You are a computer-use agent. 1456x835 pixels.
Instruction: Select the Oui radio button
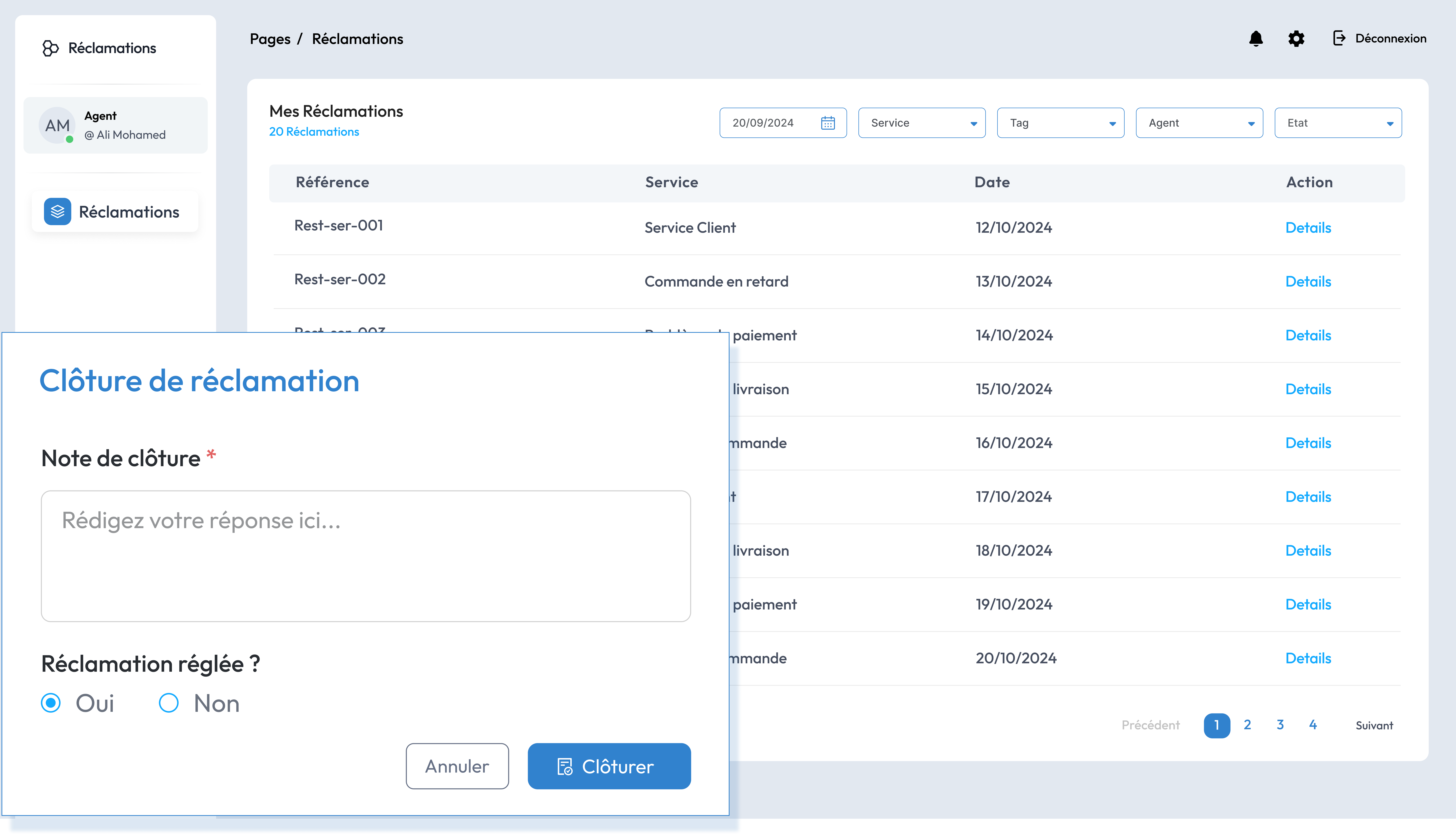50,703
